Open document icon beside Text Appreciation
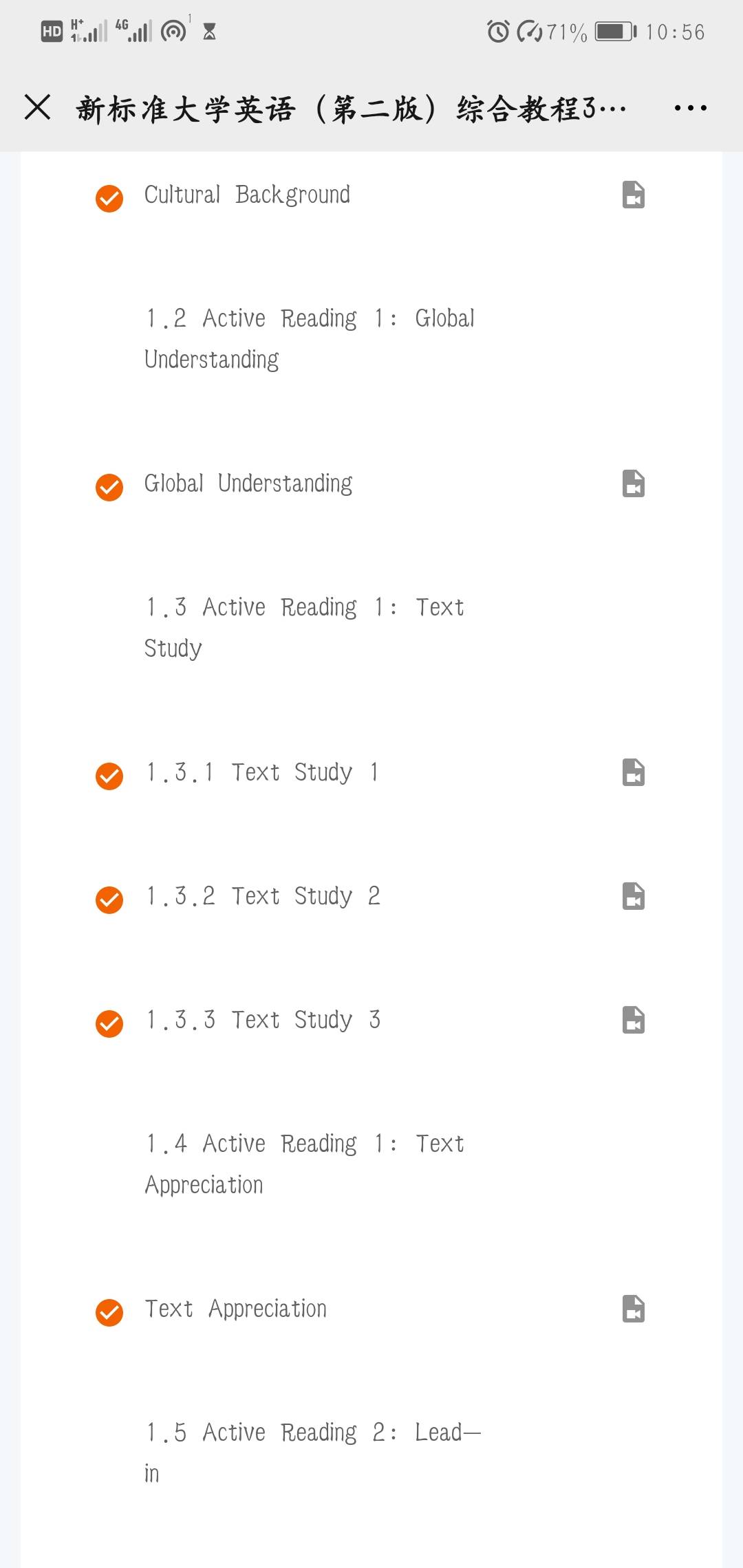Image resolution: width=743 pixels, height=1568 pixels. click(x=633, y=1309)
